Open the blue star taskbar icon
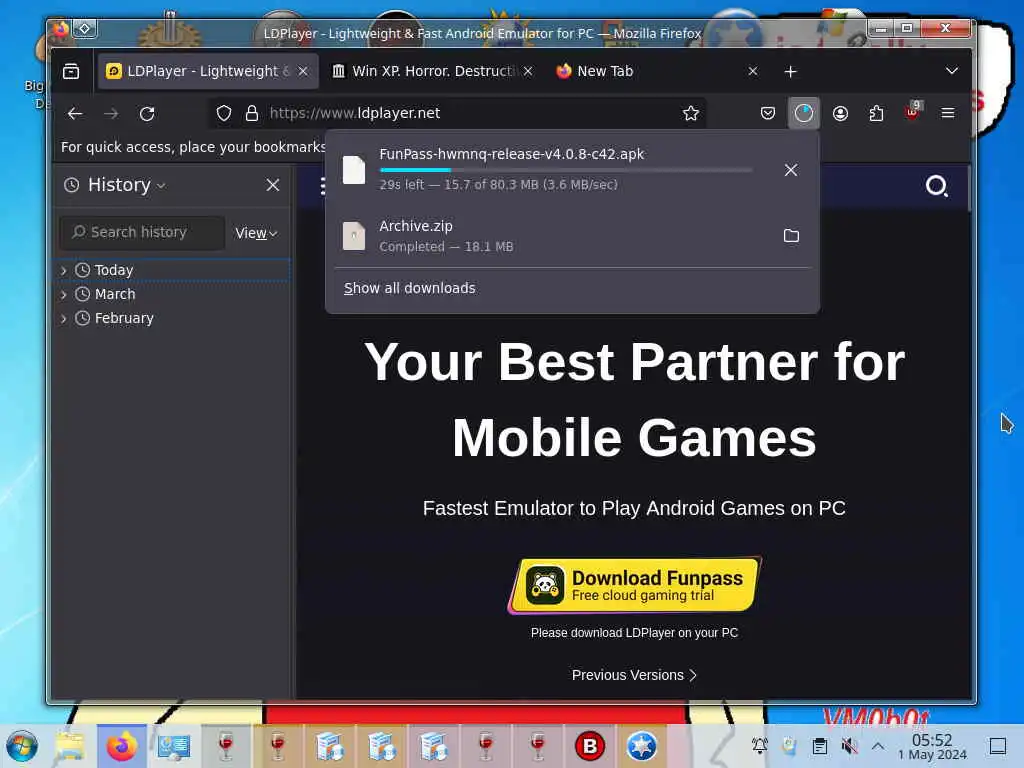 pos(642,746)
